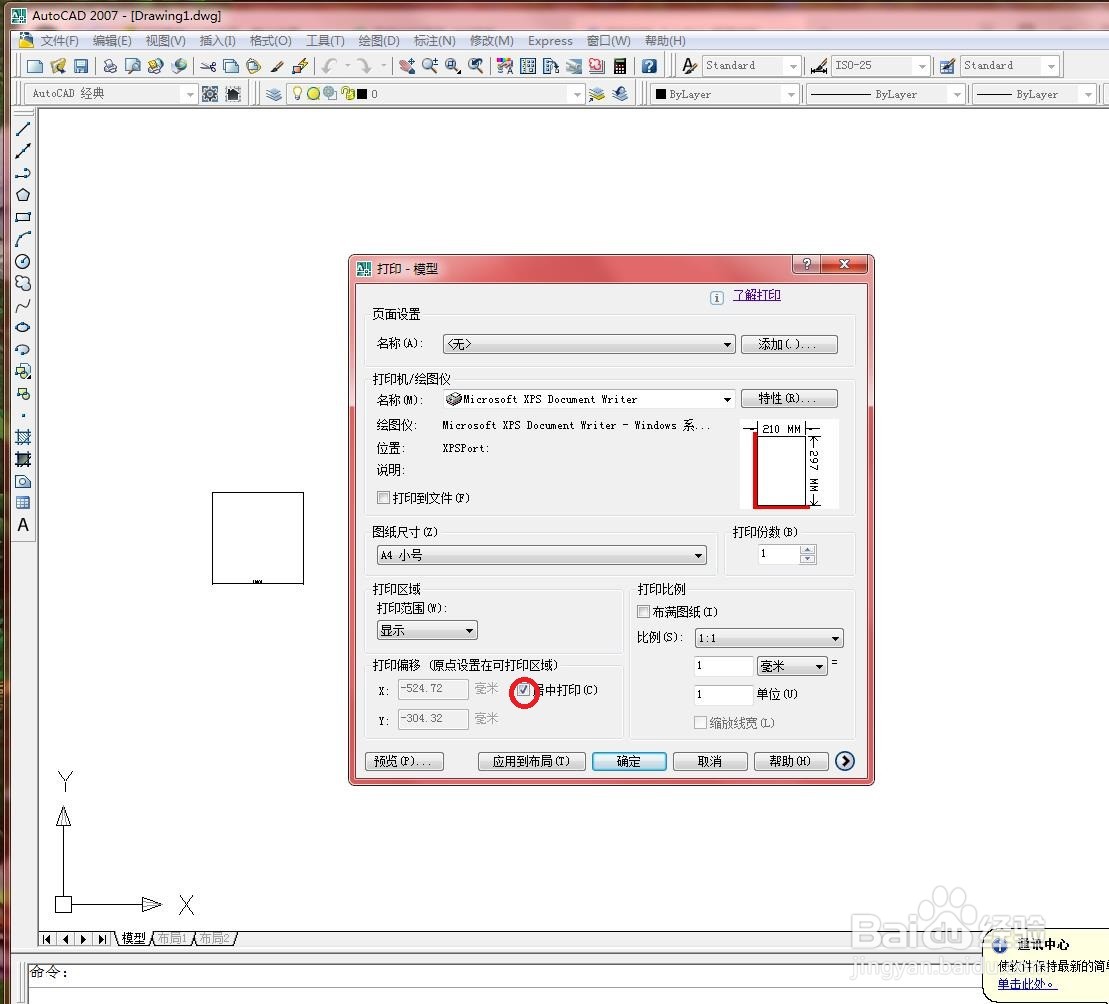Open Plot Preview icon
Viewport: 1109px width, 1004px height.
tap(132, 66)
